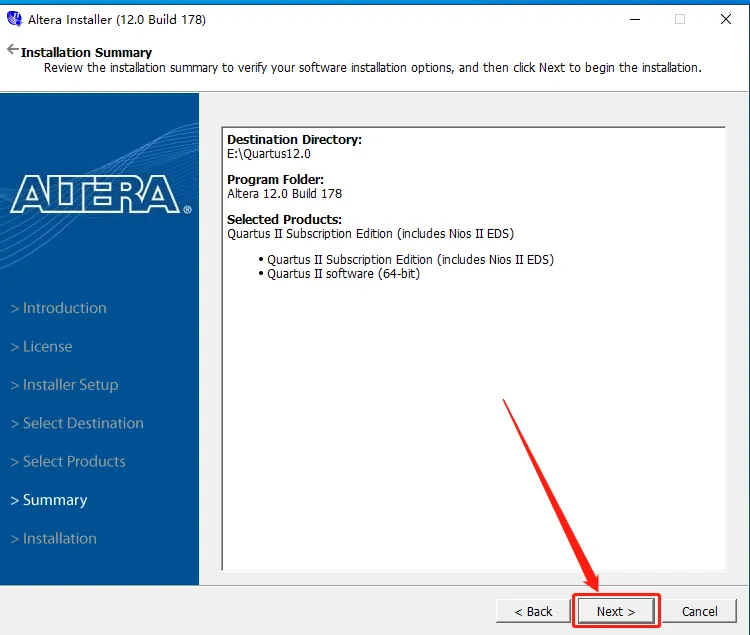Click the Altera Installer title bar icon
750x635 pixels.
(14, 19)
